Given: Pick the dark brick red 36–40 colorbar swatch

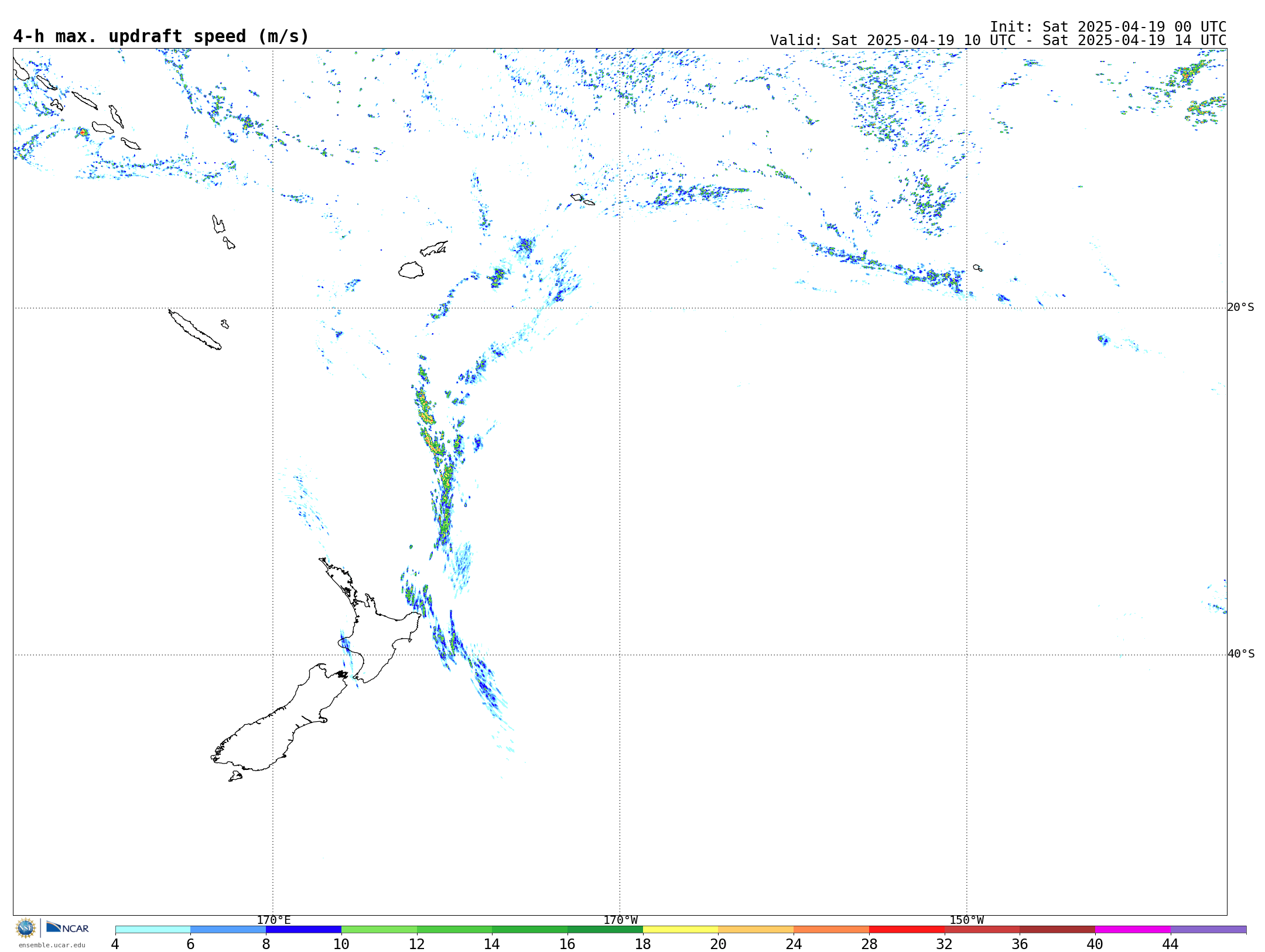Looking at the screenshot, I should coord(1058,930).
